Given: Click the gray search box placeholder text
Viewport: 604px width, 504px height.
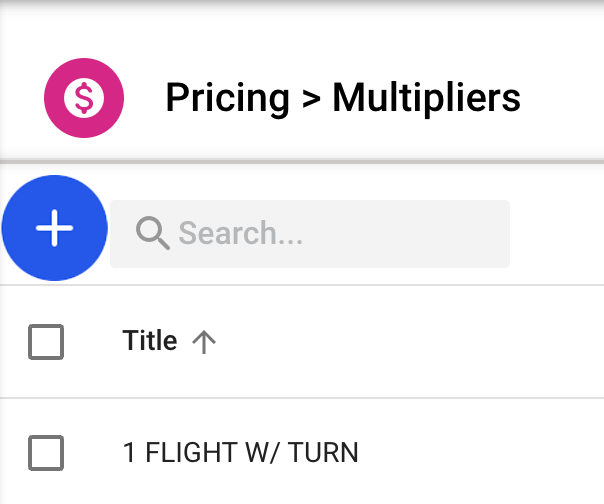Looking at the screenshot, I should 240,233.
